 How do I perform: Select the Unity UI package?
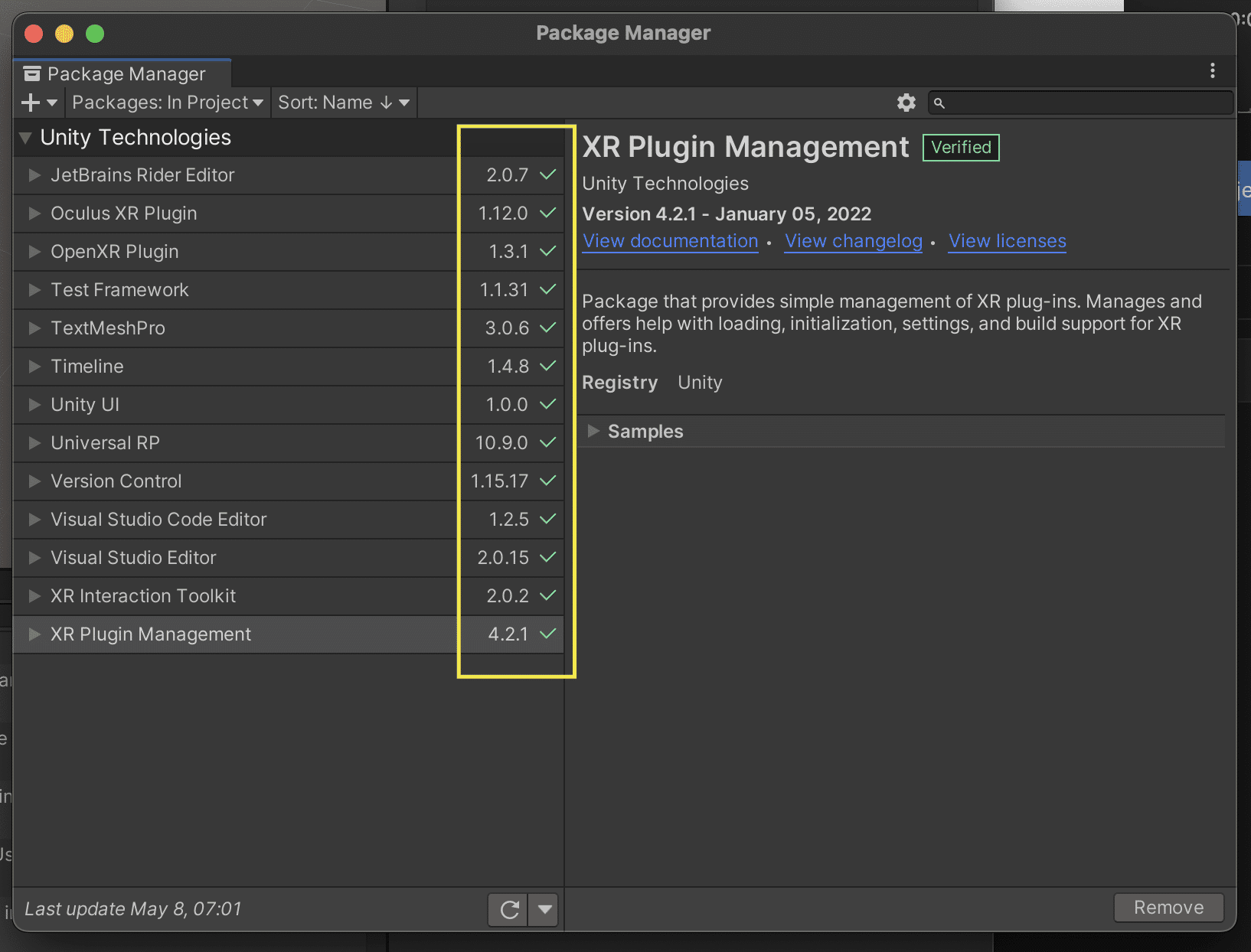[x=288, y=405]
